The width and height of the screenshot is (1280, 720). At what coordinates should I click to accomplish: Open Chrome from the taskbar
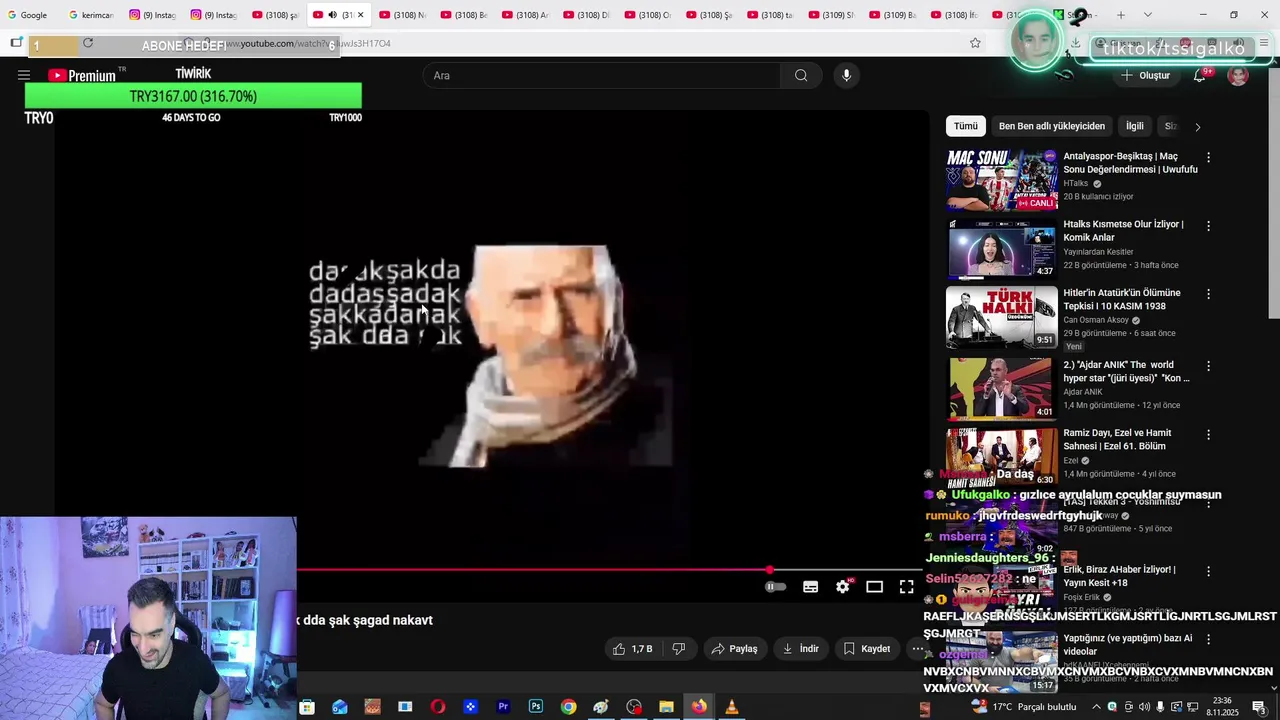click(568, 707)
